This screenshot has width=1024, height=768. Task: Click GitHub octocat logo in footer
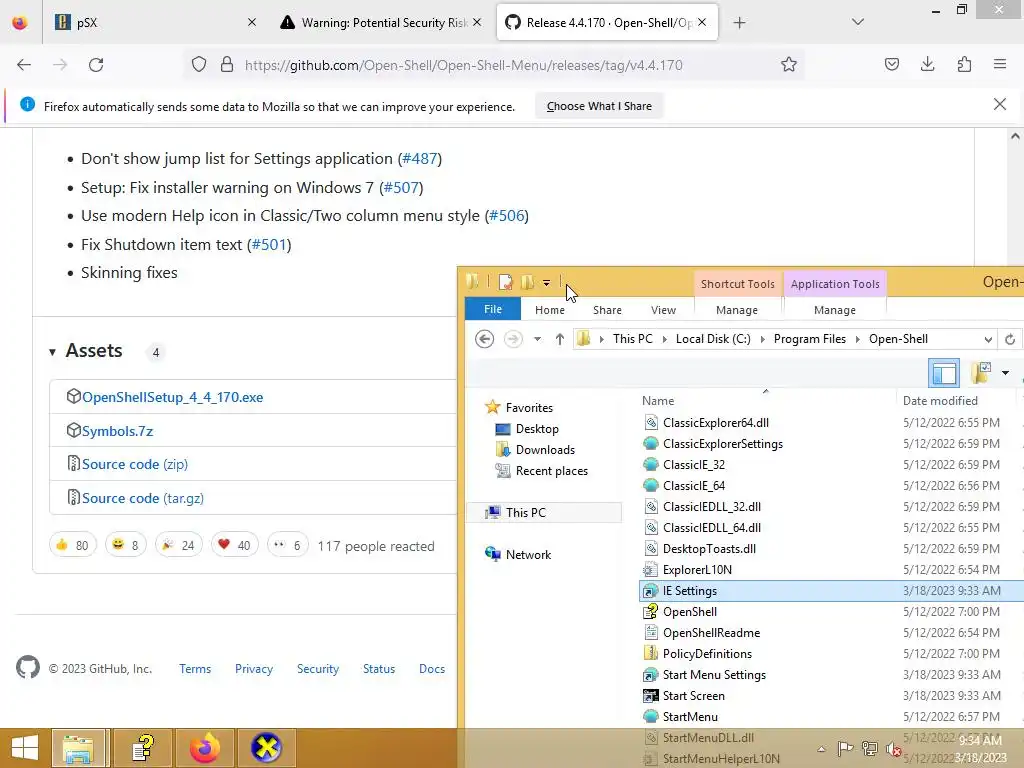27,667
